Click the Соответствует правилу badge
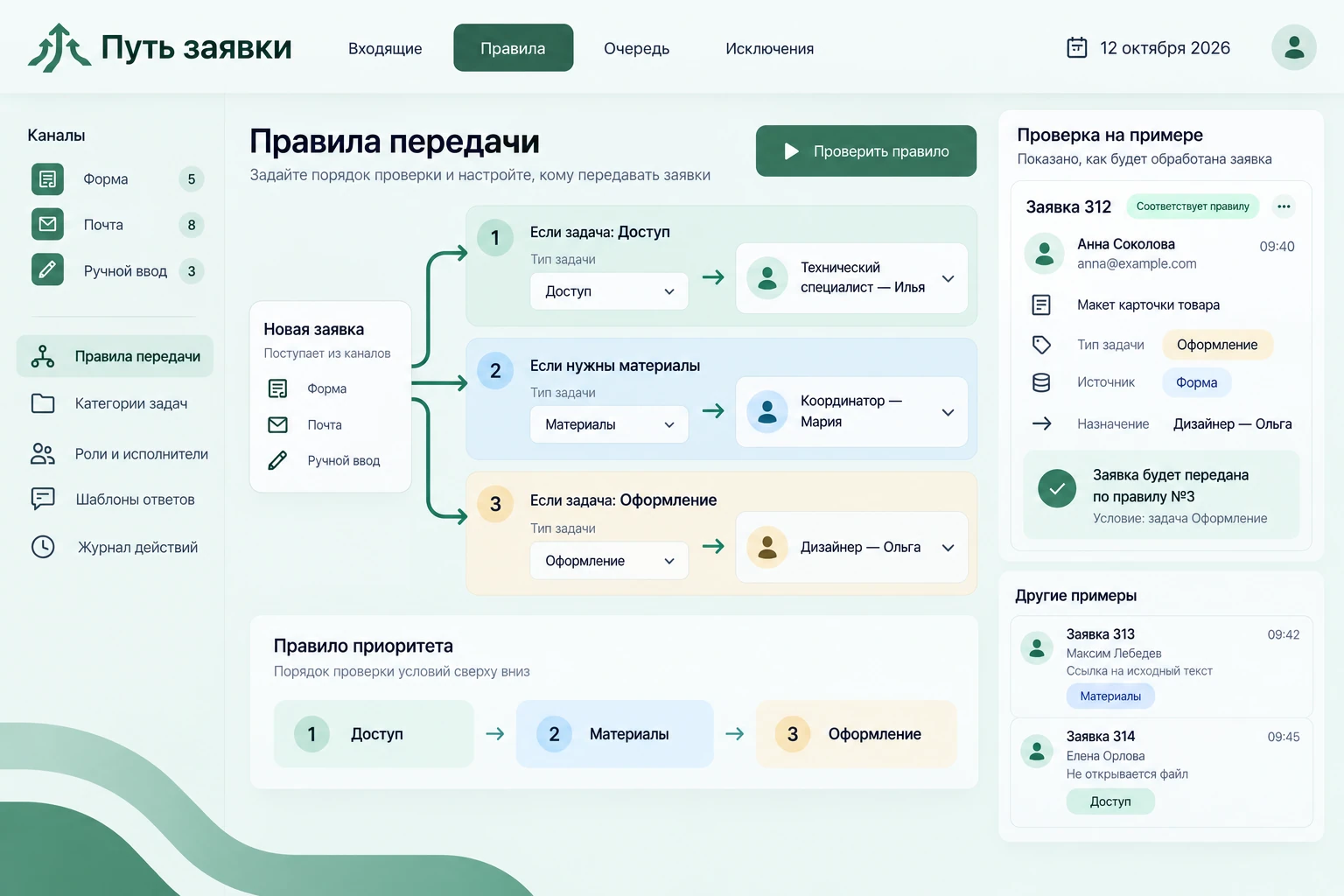 (x=1193, y=206)
